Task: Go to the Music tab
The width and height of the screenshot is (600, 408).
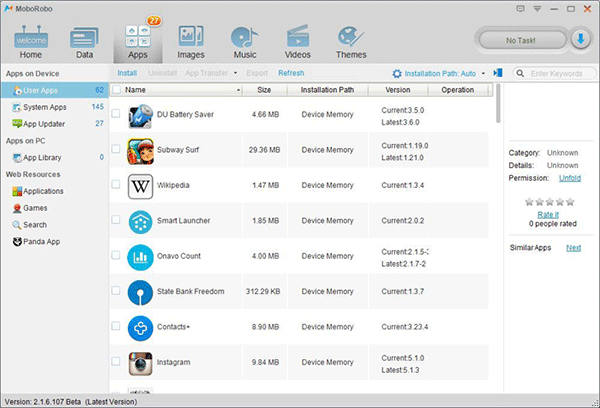Action: tap(245, 42)
